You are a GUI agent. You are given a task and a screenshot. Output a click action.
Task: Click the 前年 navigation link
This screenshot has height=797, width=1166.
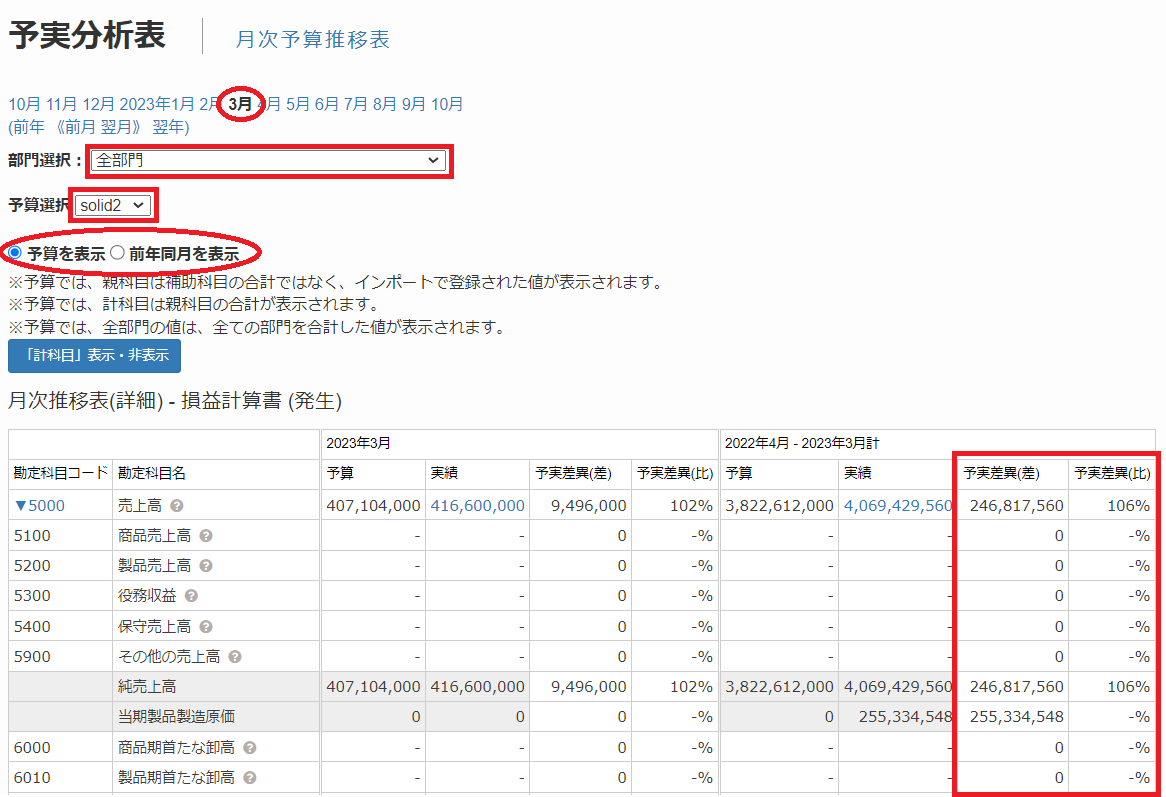[30, 127]
